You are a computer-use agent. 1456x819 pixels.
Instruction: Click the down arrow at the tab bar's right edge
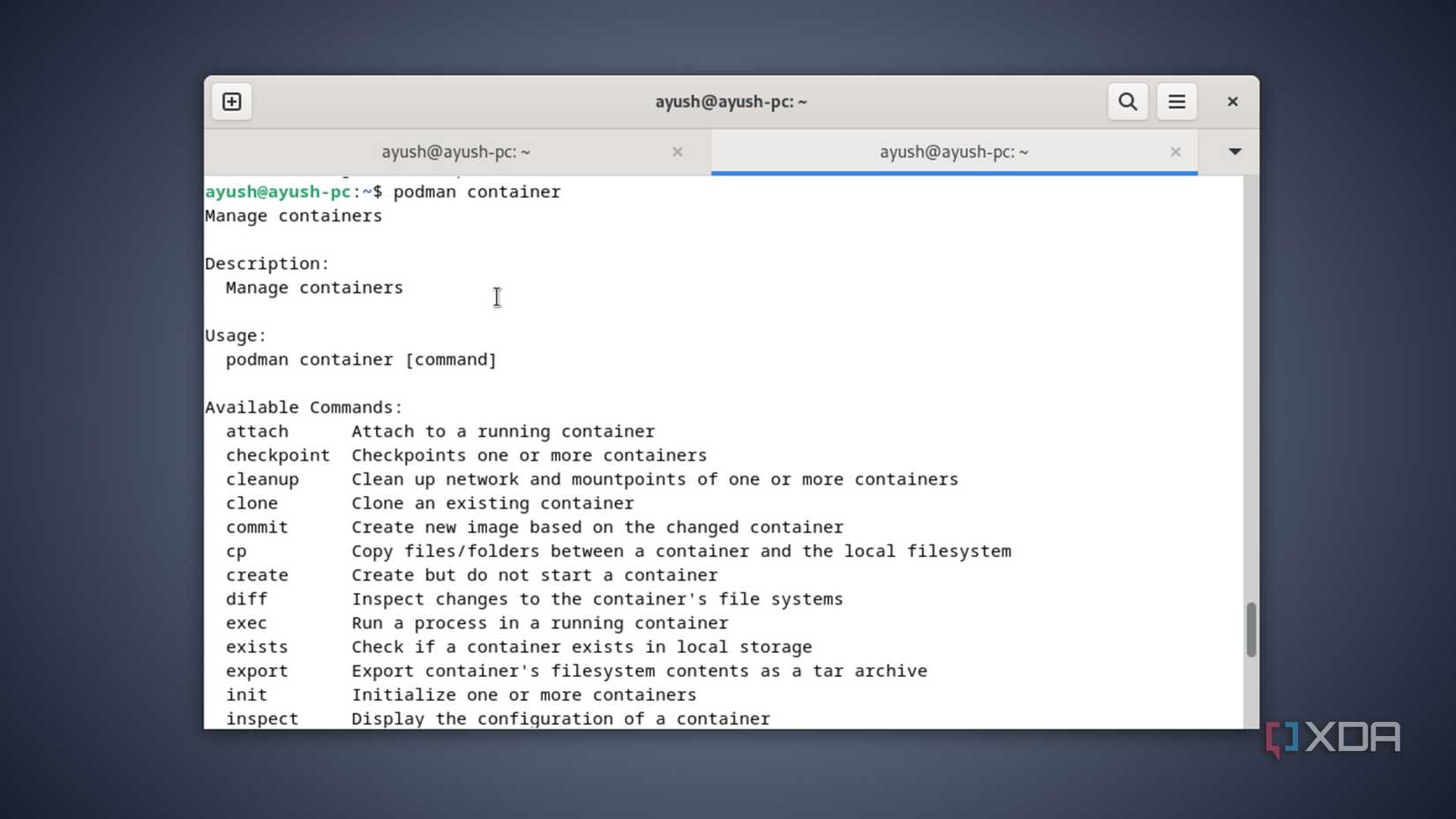pyautogui.click(x=1233, y=152)
